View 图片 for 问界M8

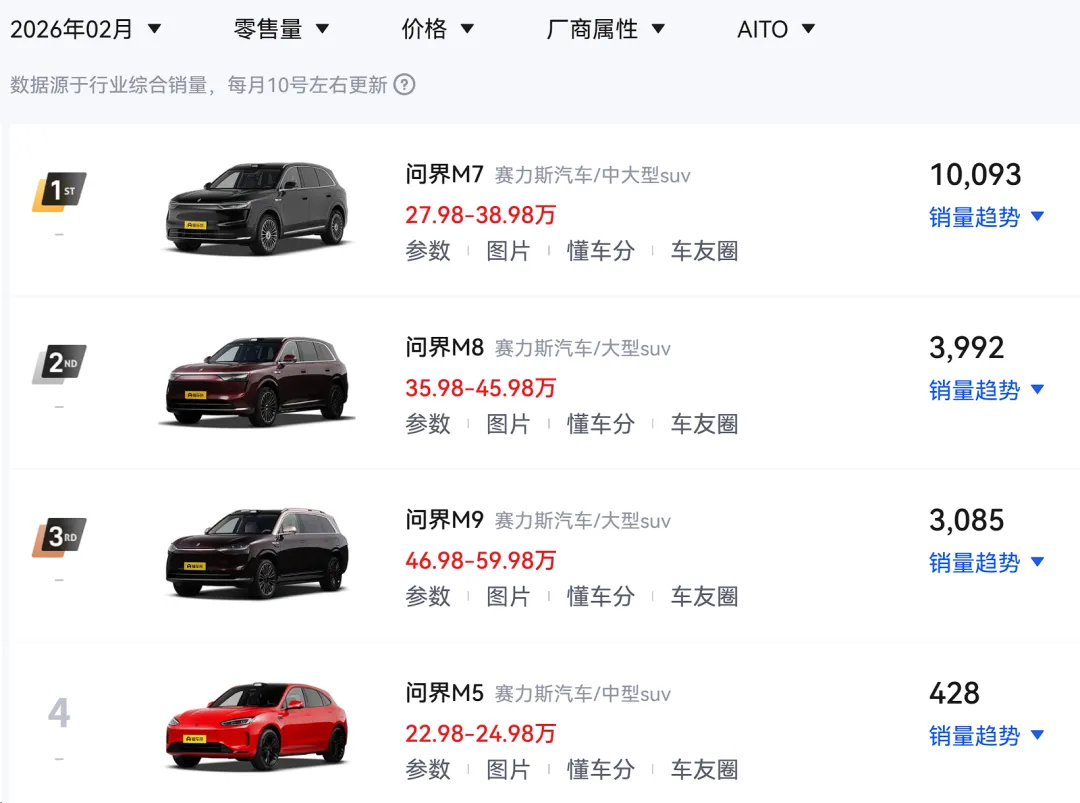tap(508, 424)
